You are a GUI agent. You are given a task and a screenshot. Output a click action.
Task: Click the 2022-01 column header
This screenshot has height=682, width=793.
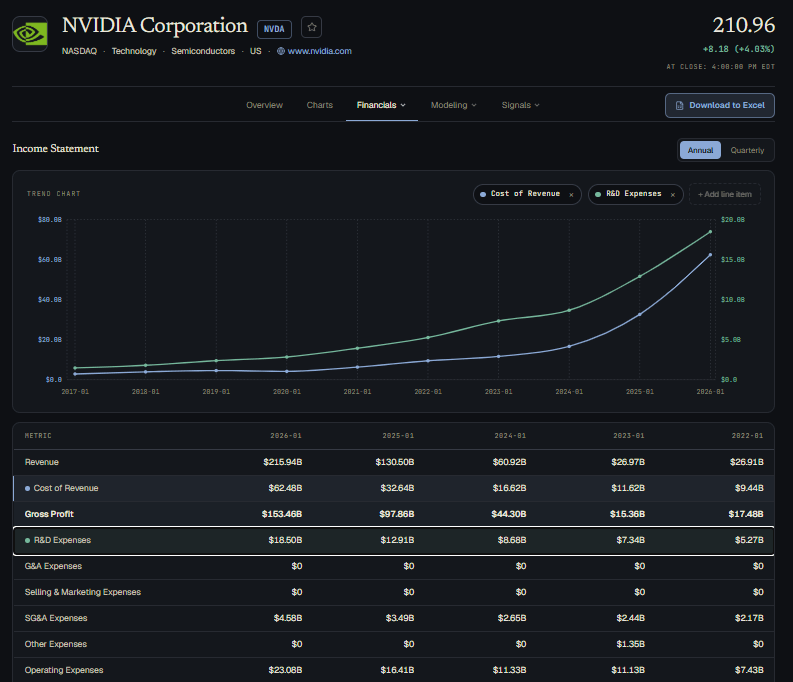[x=747, y=436]
